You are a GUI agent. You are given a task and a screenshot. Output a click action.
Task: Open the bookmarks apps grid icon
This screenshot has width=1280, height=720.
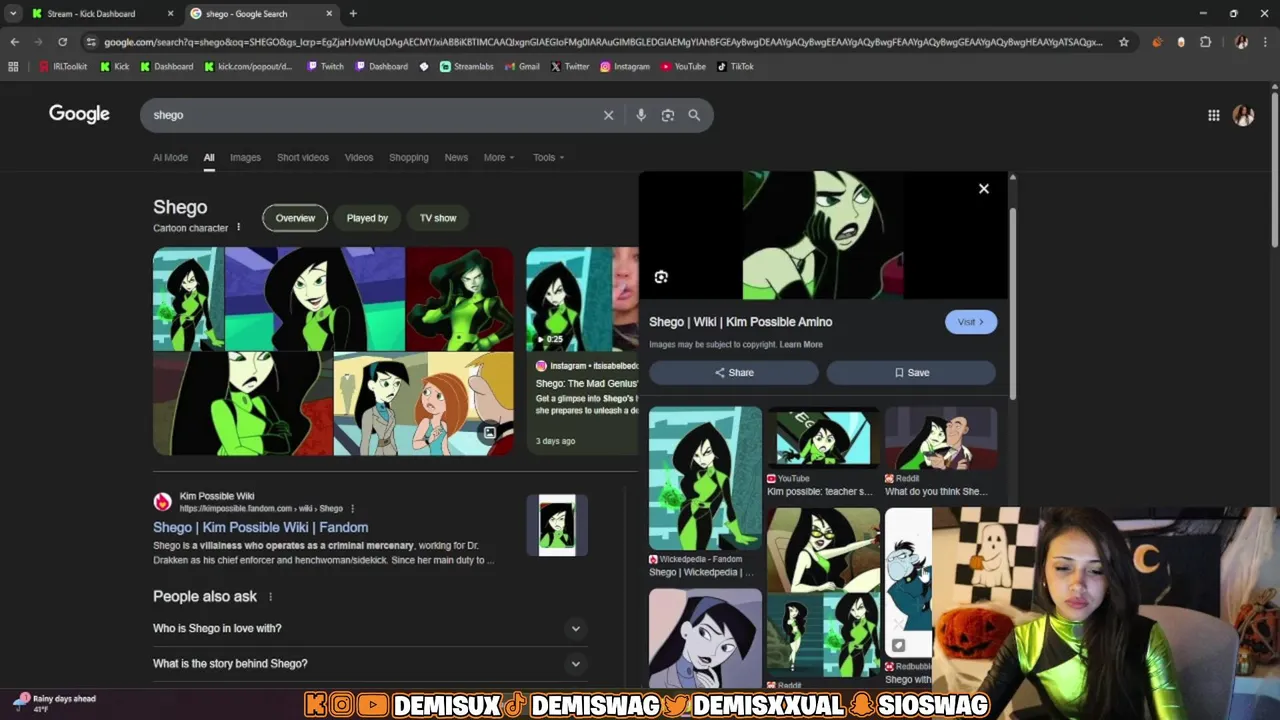click(x=13, y=67)
